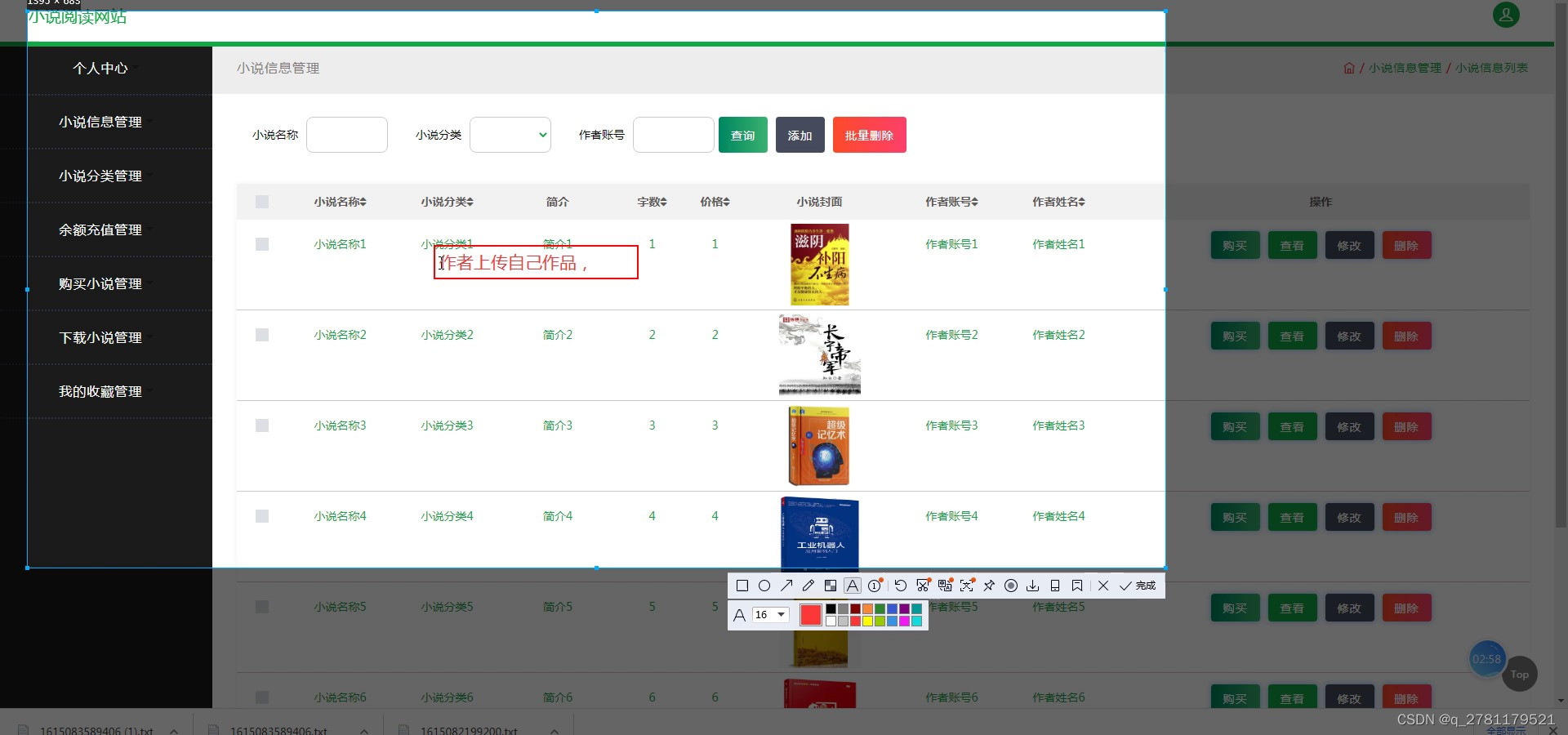Check the box for 小说名称3 row
Image resolution: width=1568 pixels, height=735 pixels.
262,425
